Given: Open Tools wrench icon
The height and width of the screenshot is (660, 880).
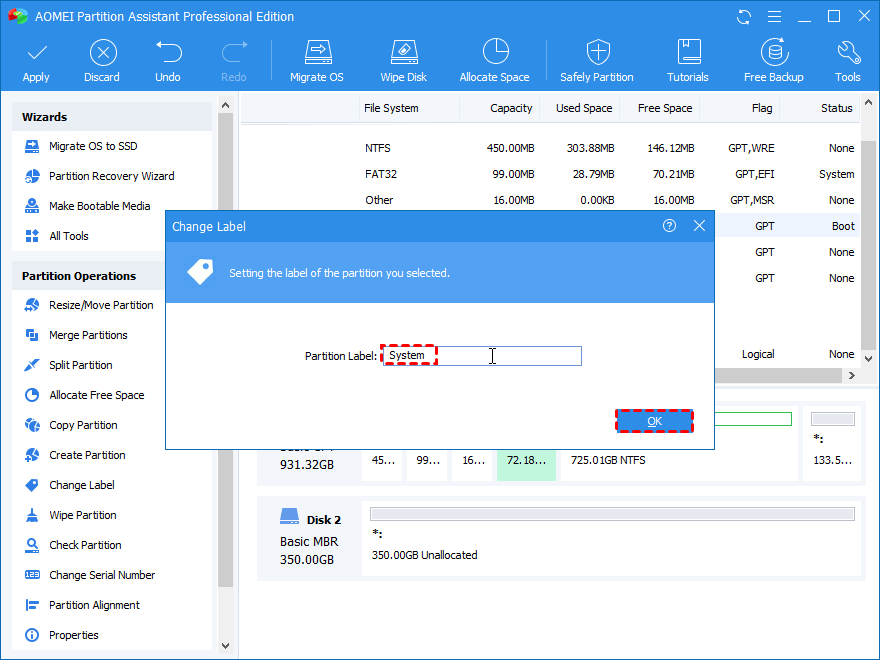Looking at the screenshot, I should (x=848, y=52).
